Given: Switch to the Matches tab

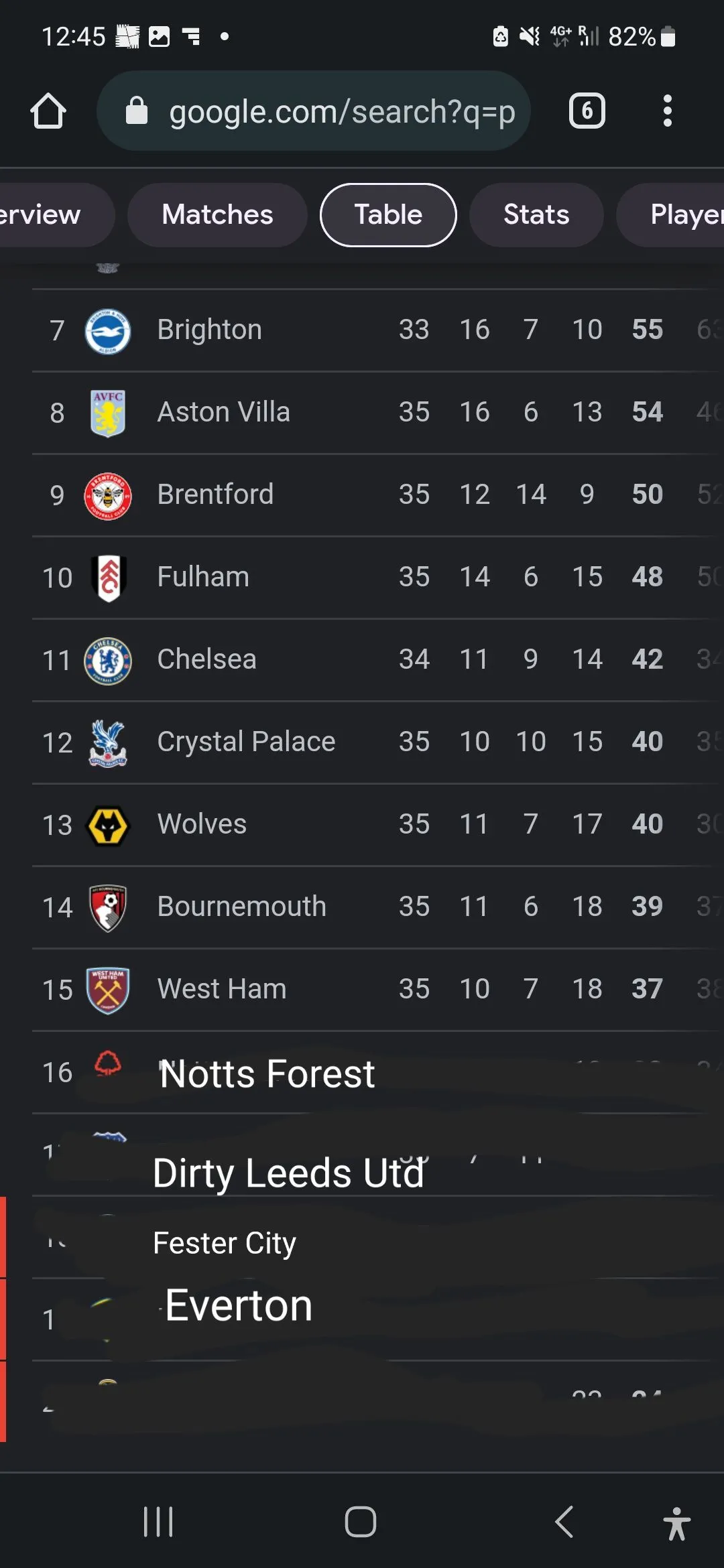Looking at the screenshot, I should click(x=217, y=215).
